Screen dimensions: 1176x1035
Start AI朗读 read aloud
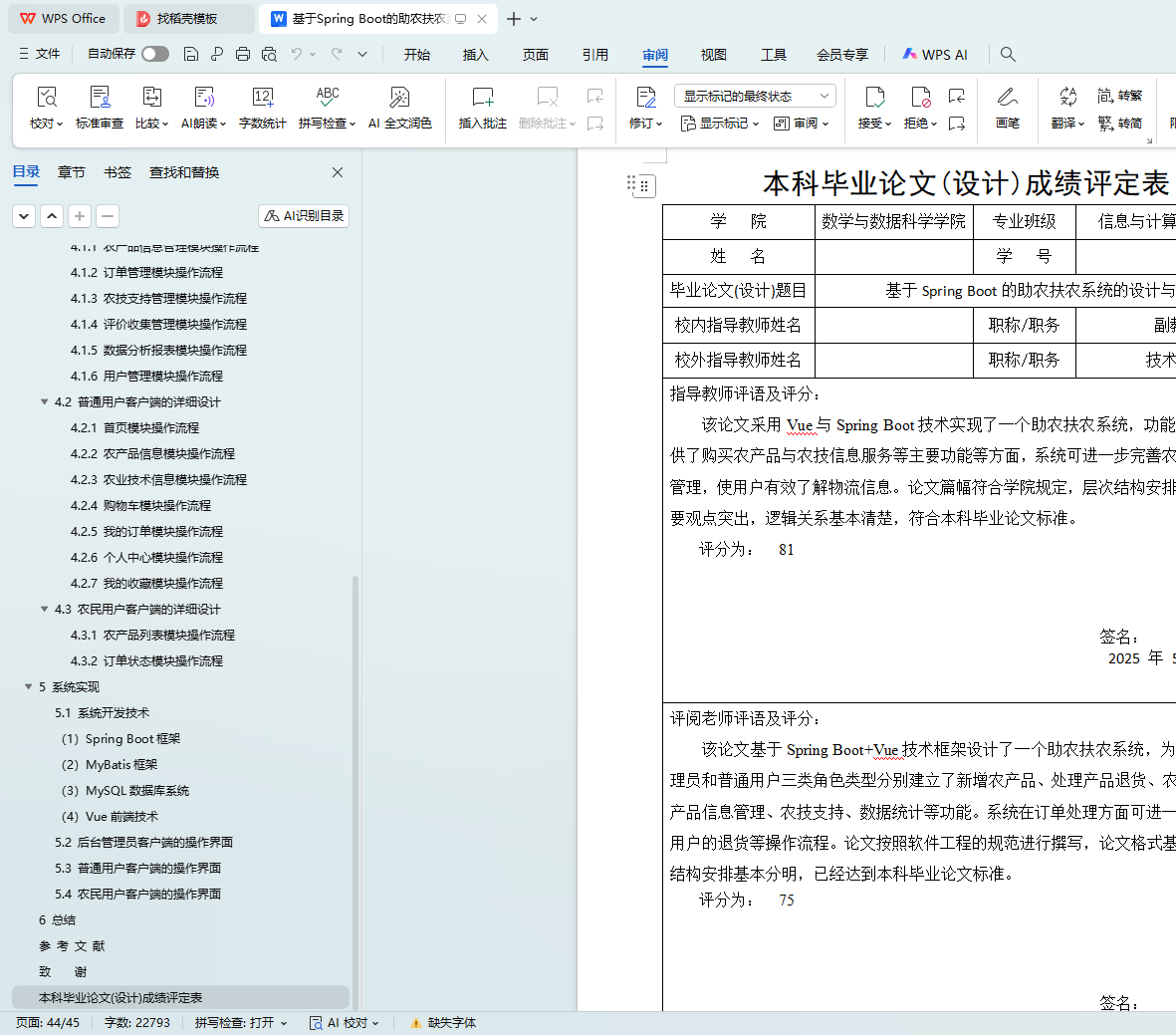(203, 108)
